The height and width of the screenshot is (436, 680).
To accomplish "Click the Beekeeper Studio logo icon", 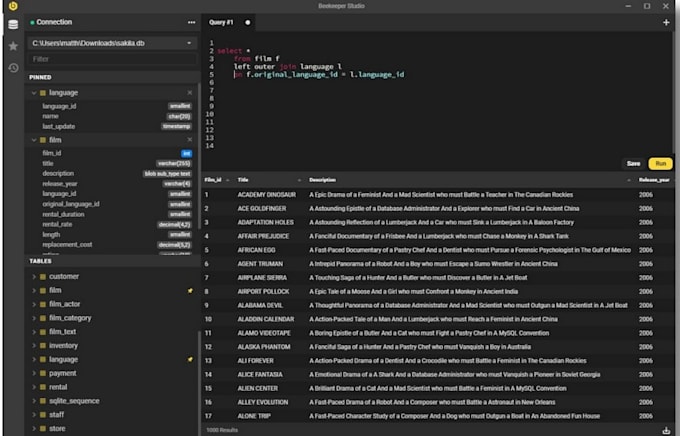I will tap(13, 6).
